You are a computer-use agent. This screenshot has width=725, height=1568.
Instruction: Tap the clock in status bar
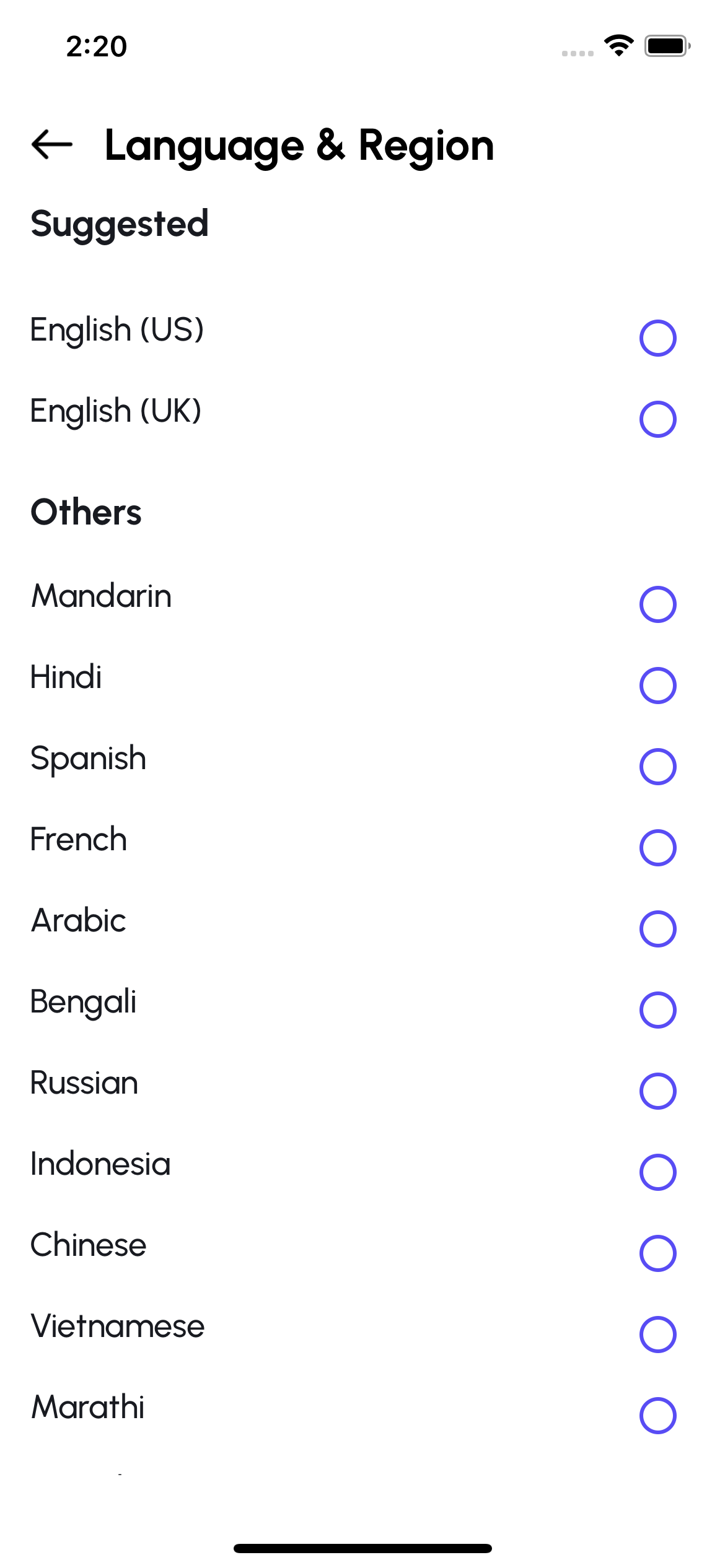pos(97,46)
